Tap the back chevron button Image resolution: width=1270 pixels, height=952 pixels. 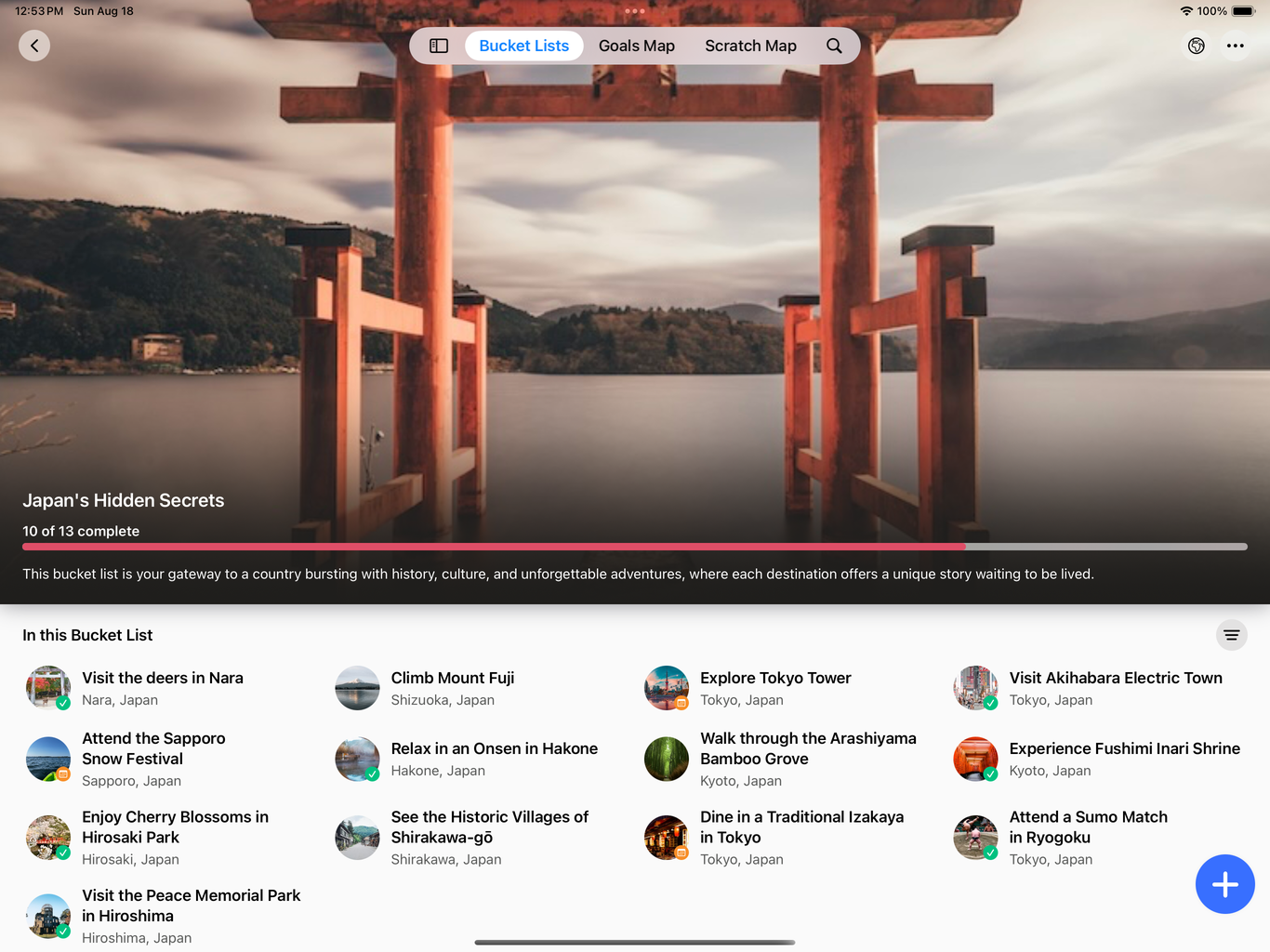click(x=34, y=46)
